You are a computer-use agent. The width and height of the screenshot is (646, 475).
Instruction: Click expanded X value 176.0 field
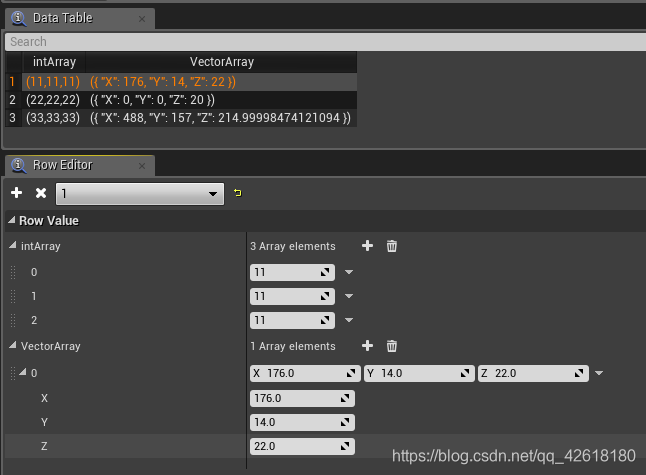click(x=302, y=398)
